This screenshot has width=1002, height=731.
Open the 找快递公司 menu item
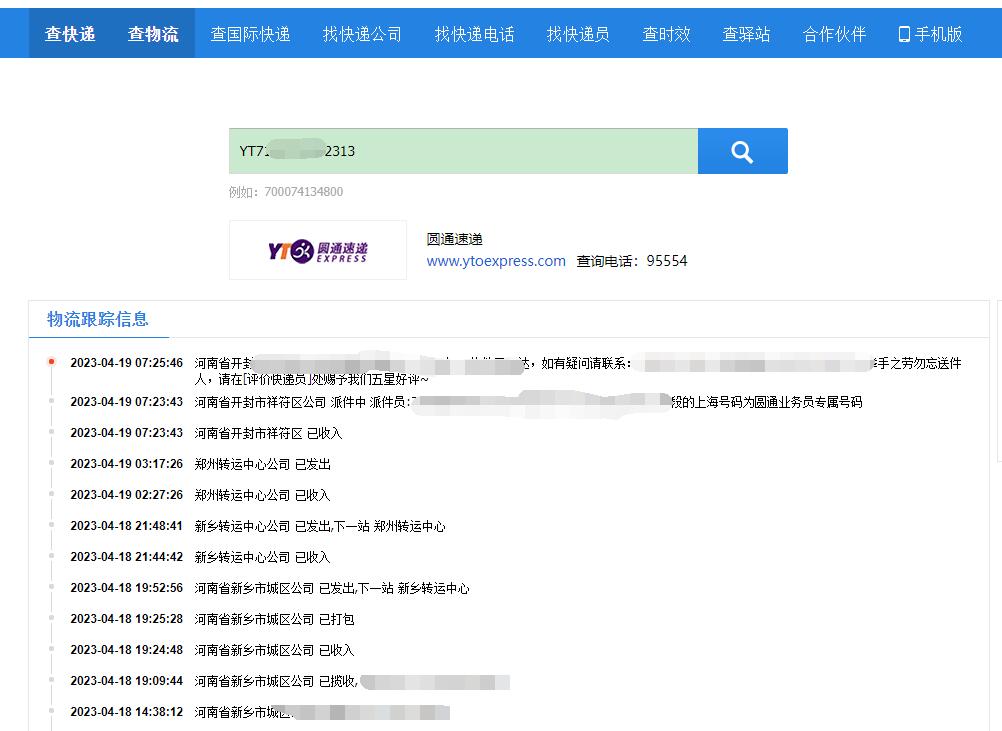(362, 33)
